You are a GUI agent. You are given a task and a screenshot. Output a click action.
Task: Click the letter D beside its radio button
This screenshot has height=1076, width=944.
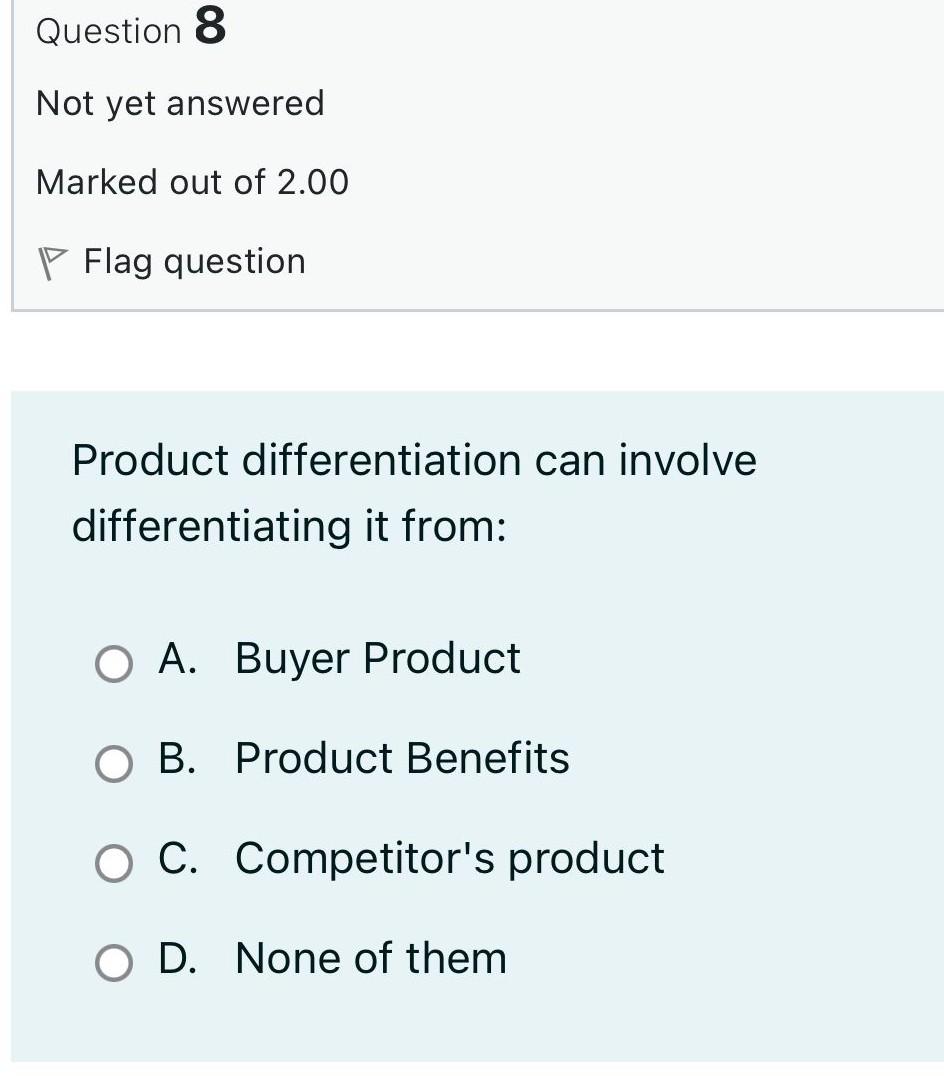pos(177,958)
